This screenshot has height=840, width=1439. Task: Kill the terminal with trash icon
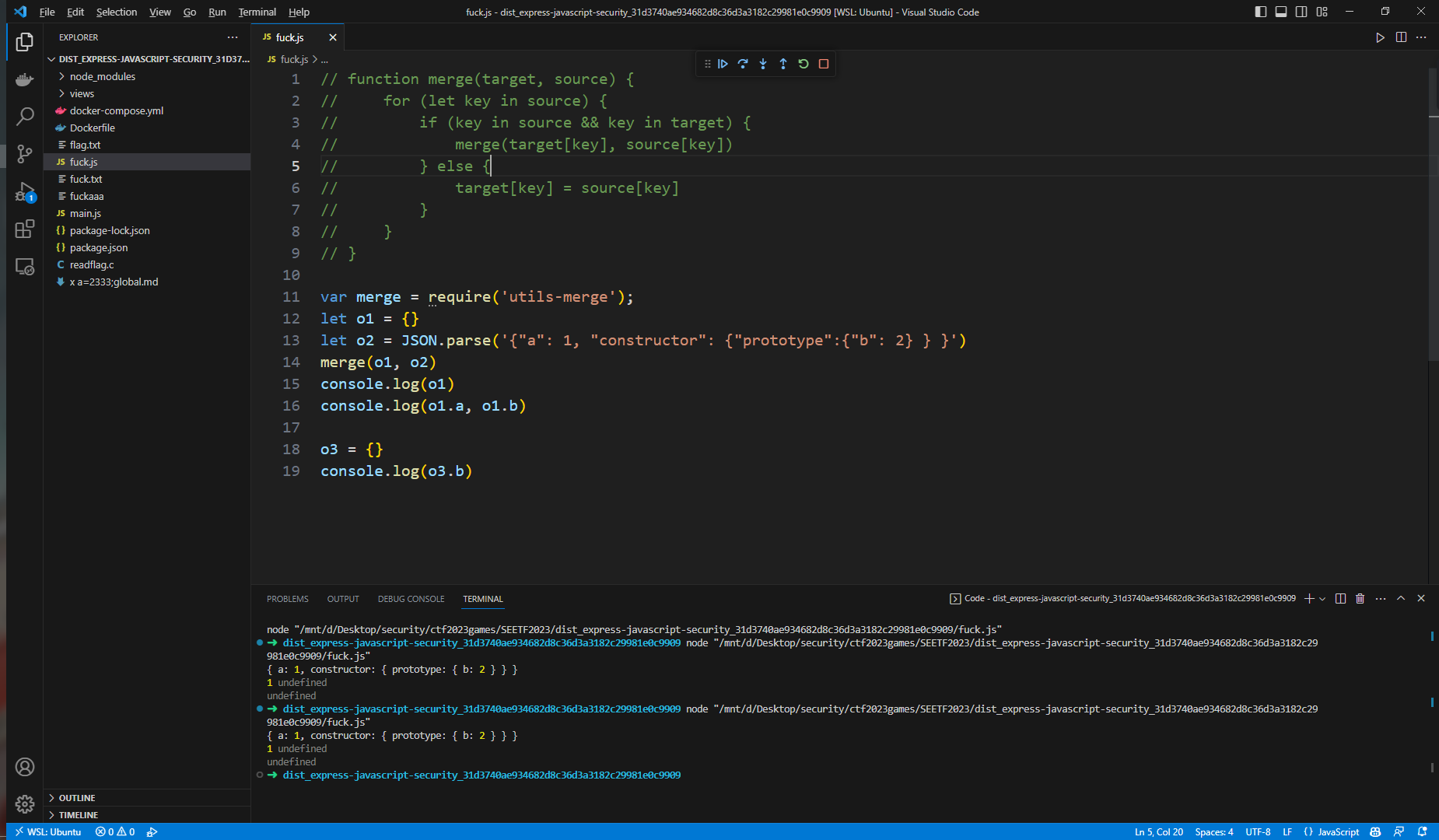coord(1360,598)
